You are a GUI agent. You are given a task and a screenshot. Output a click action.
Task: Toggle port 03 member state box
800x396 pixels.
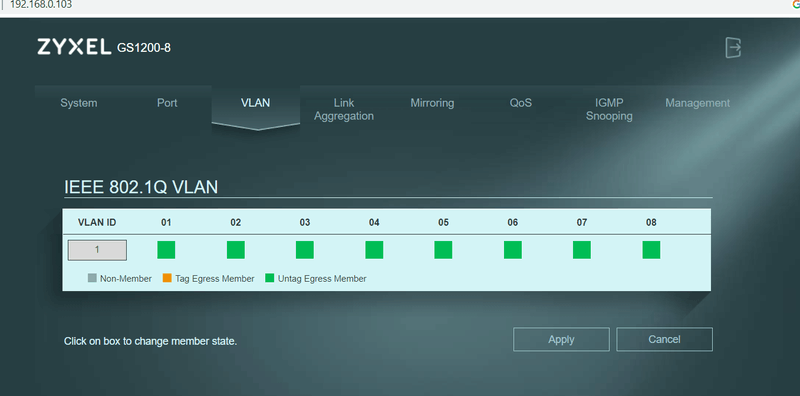click(x=305, y=250)
